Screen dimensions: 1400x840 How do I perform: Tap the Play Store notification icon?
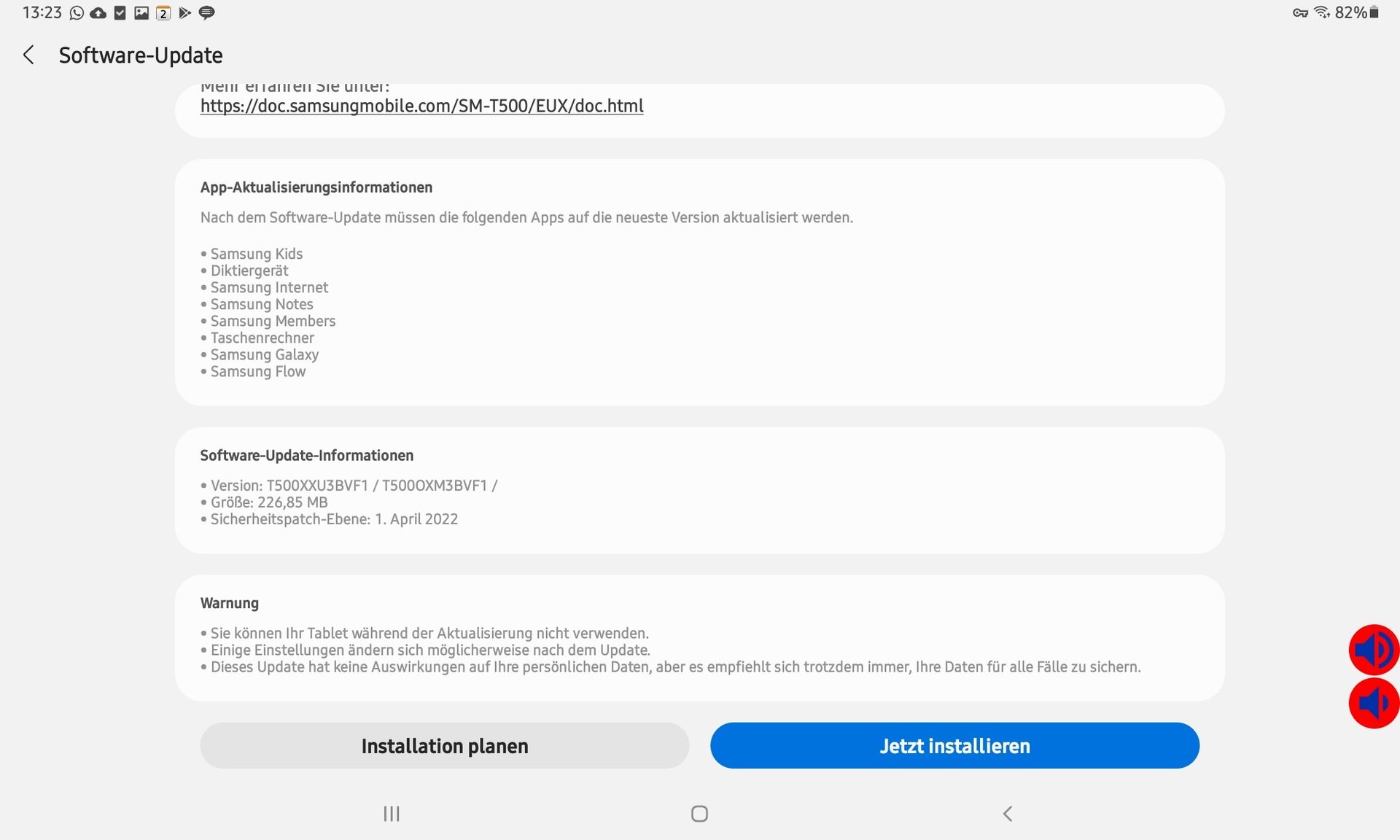184,13
